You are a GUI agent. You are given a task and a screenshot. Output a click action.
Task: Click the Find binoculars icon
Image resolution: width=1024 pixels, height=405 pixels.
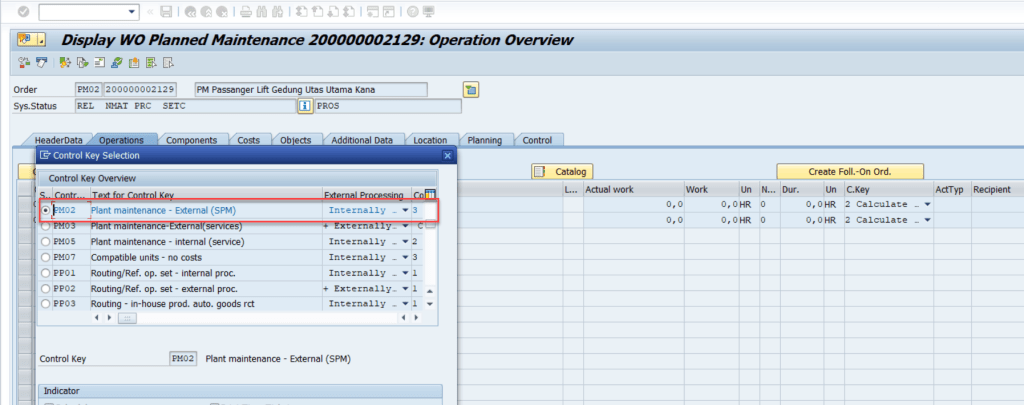pyautogui.click(x=262, y=12)
